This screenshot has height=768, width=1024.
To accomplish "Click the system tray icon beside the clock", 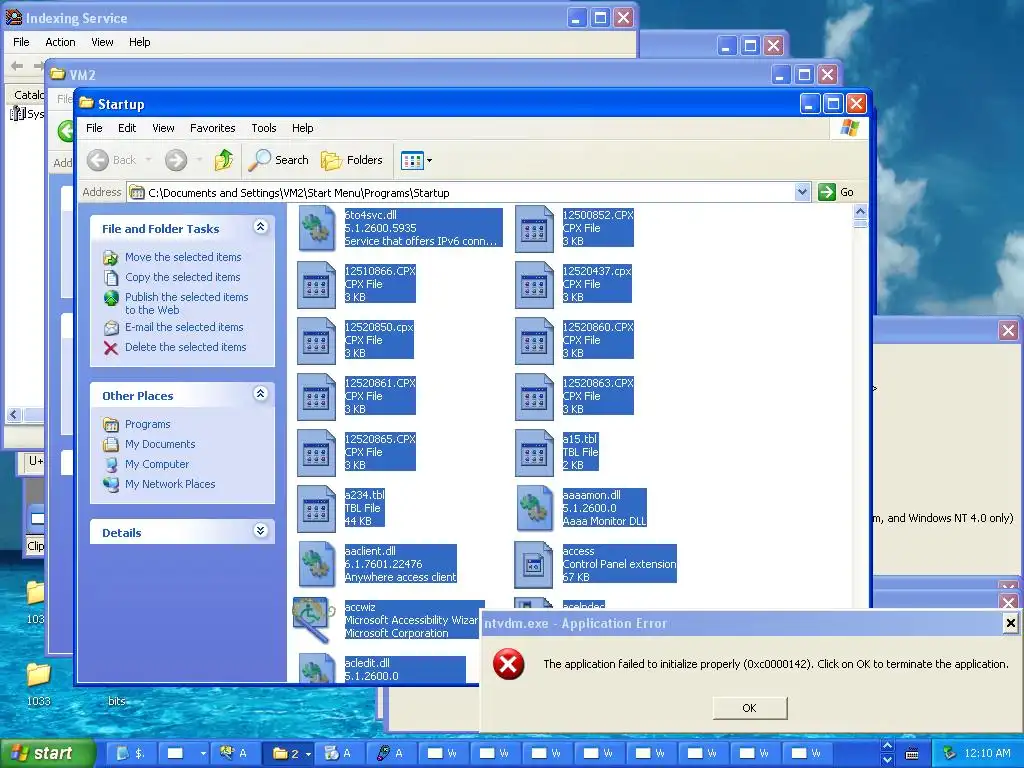I will (950, 753).
